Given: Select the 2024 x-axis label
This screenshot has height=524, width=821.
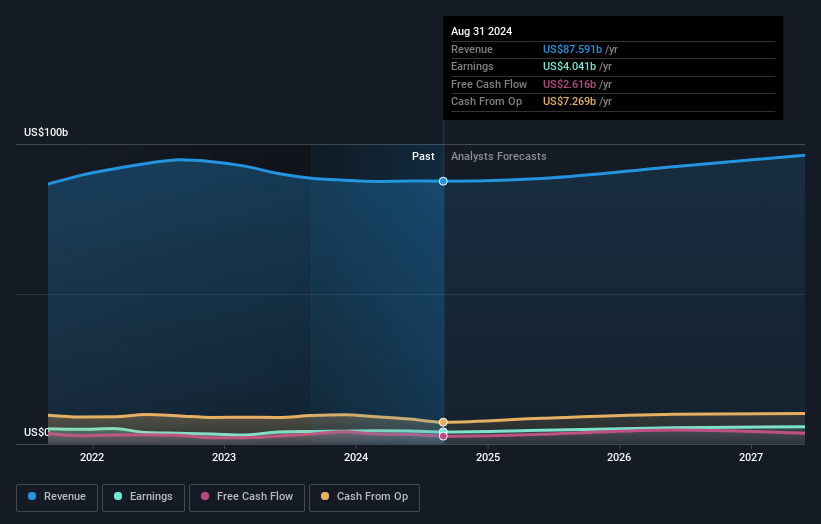Looking at the screenshot, I should tap(356, 457).
